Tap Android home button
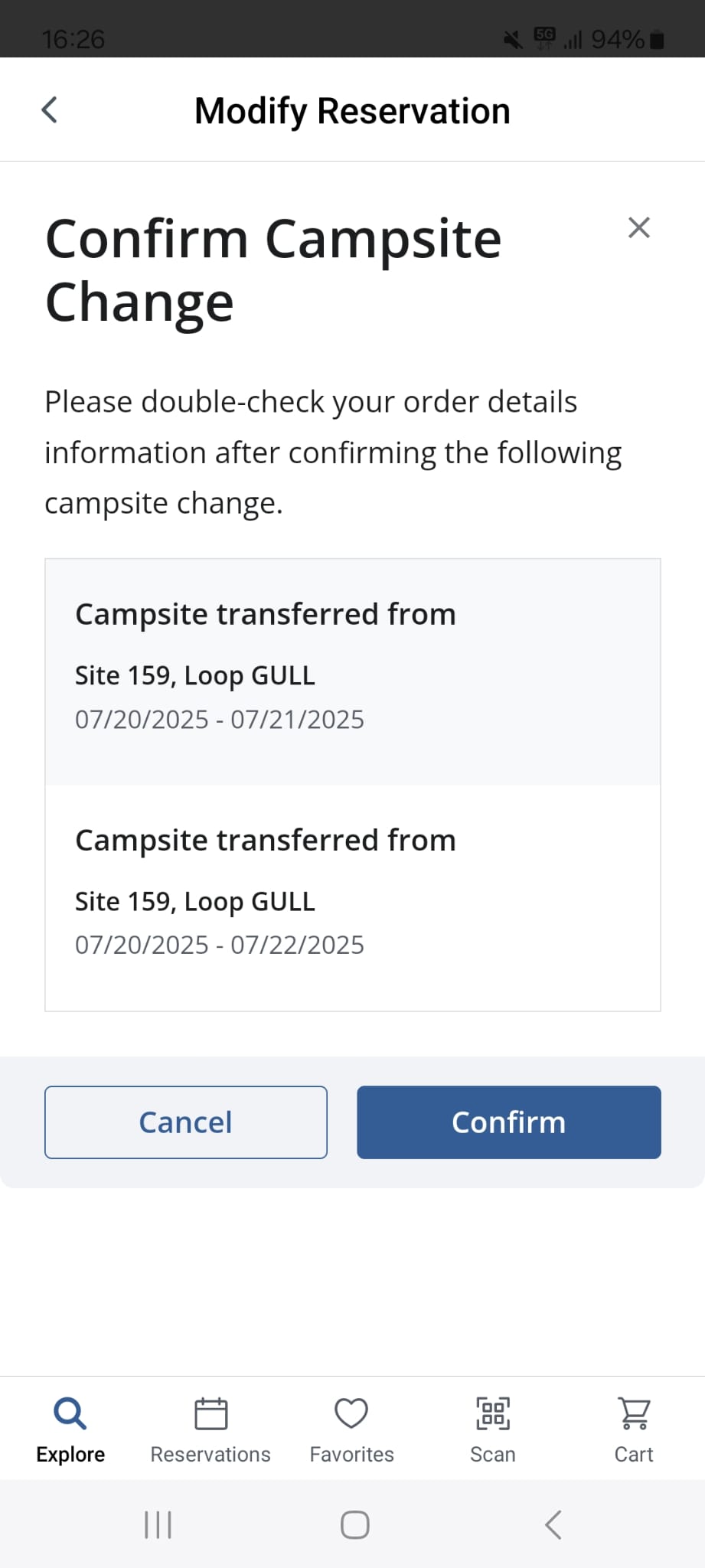 (x=354, y=1524)
